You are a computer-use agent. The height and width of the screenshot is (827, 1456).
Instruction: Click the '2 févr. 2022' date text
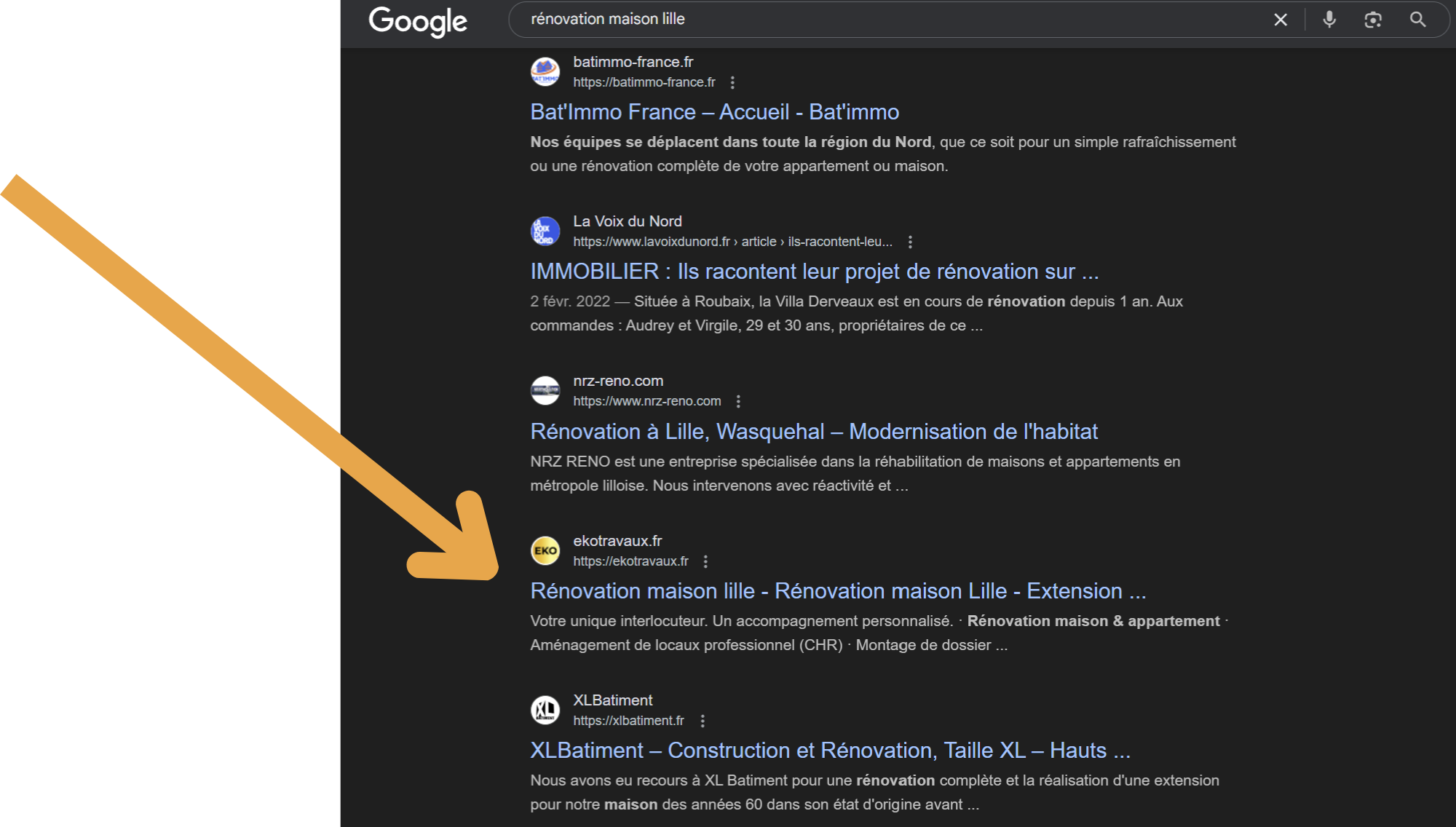(570, 301)
